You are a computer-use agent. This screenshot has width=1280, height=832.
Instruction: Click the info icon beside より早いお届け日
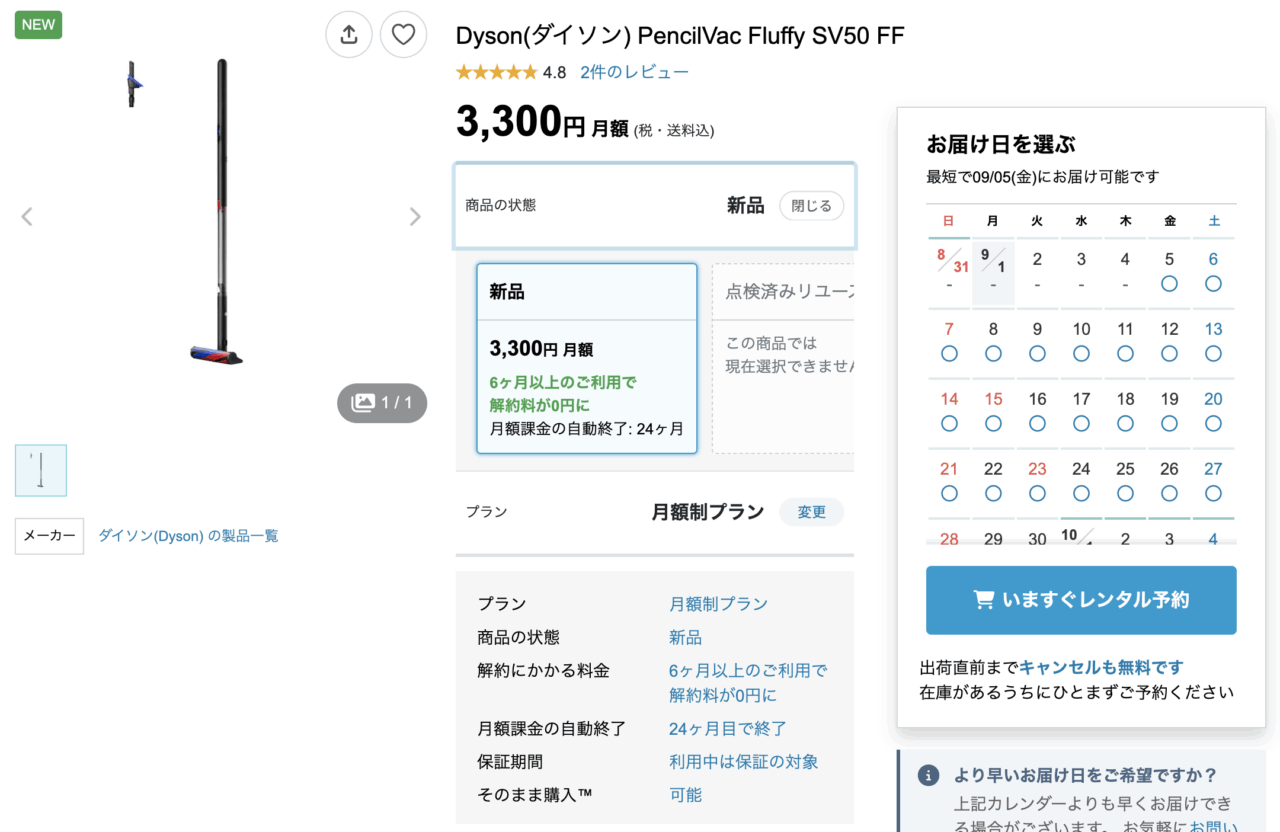coord(929,776)
